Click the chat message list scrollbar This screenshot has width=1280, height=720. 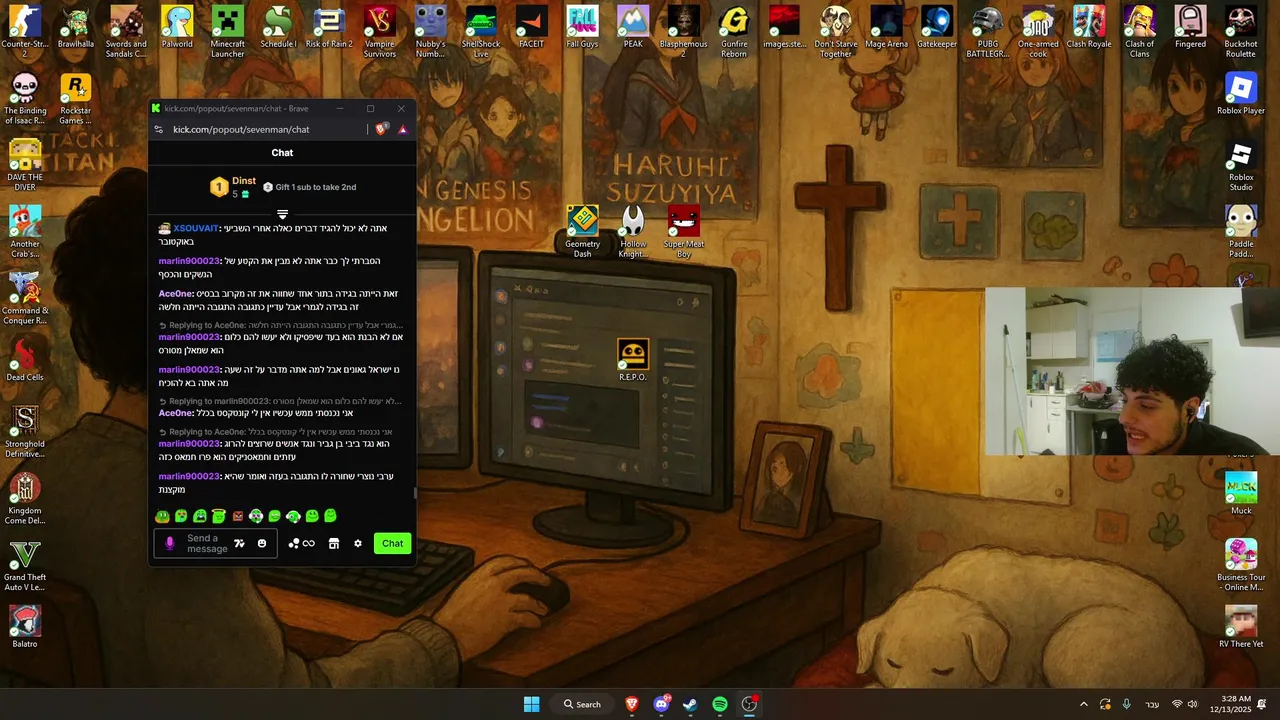(x=415, y=492)
